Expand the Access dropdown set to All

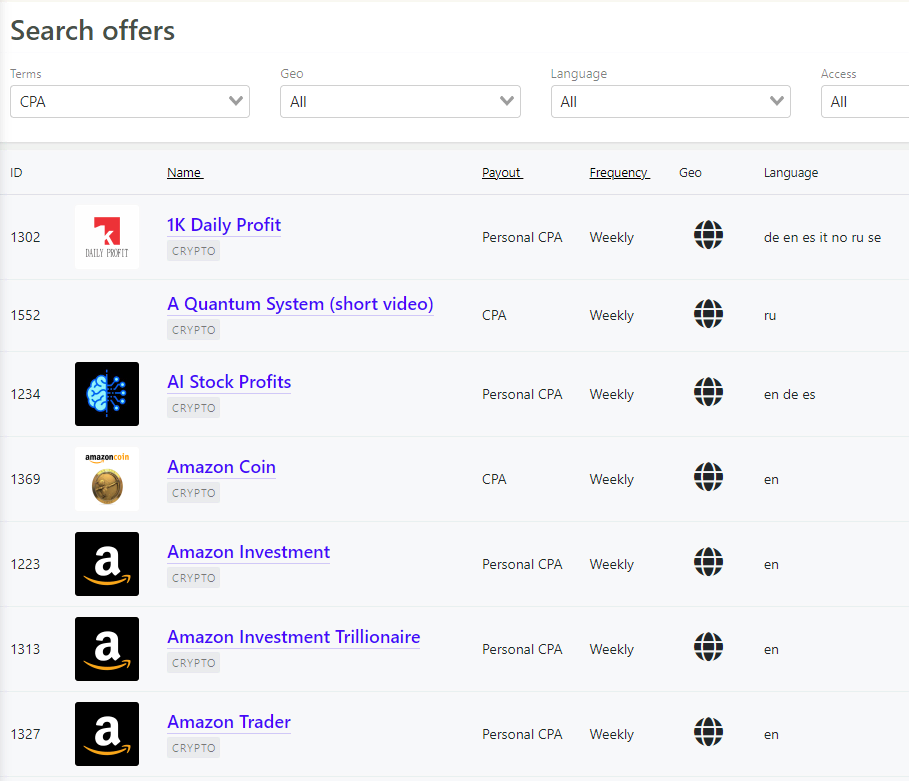[880, 101]
